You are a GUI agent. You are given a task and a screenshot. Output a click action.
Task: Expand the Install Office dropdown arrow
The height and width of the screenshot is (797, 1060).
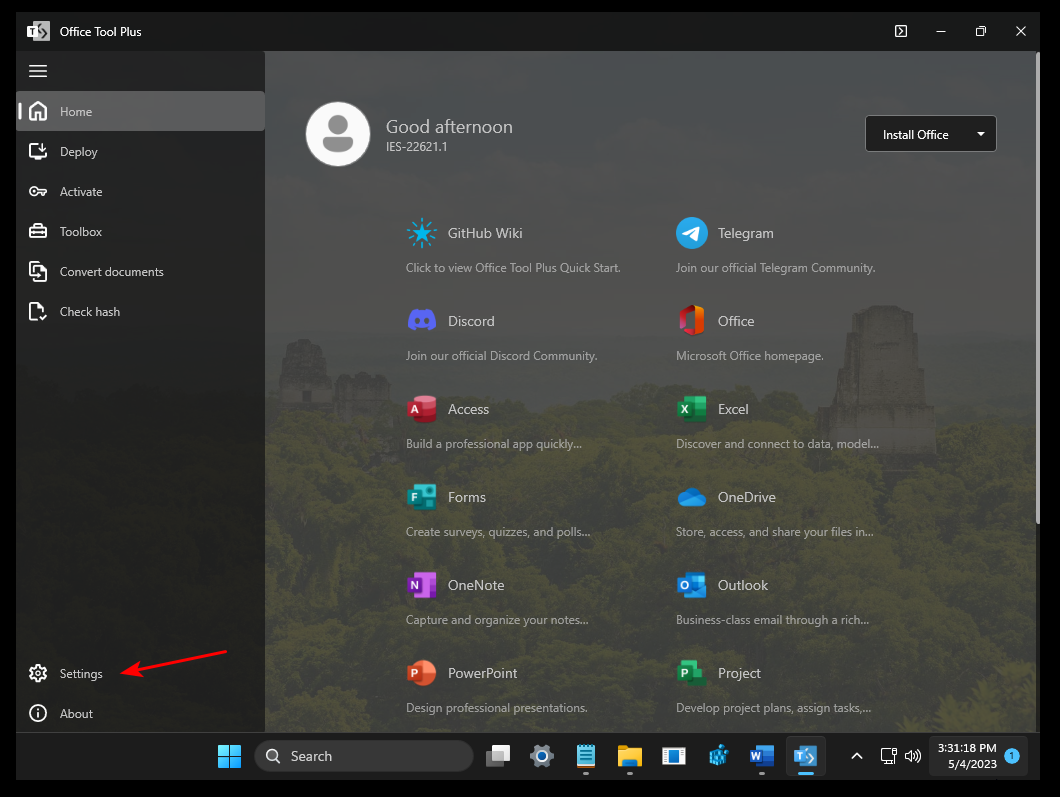pyautogui.click(x=981, y=134)
